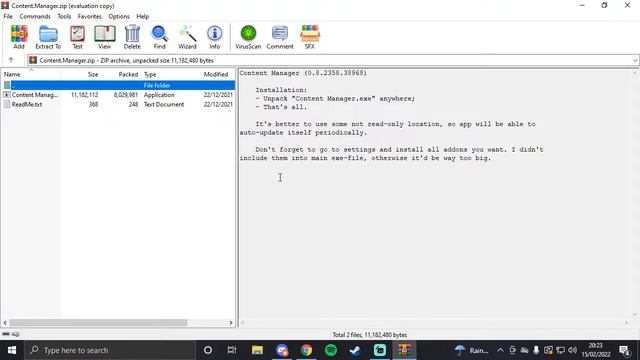Click the microphone tray icon
The image size is (640, 360).
point(536,350)
